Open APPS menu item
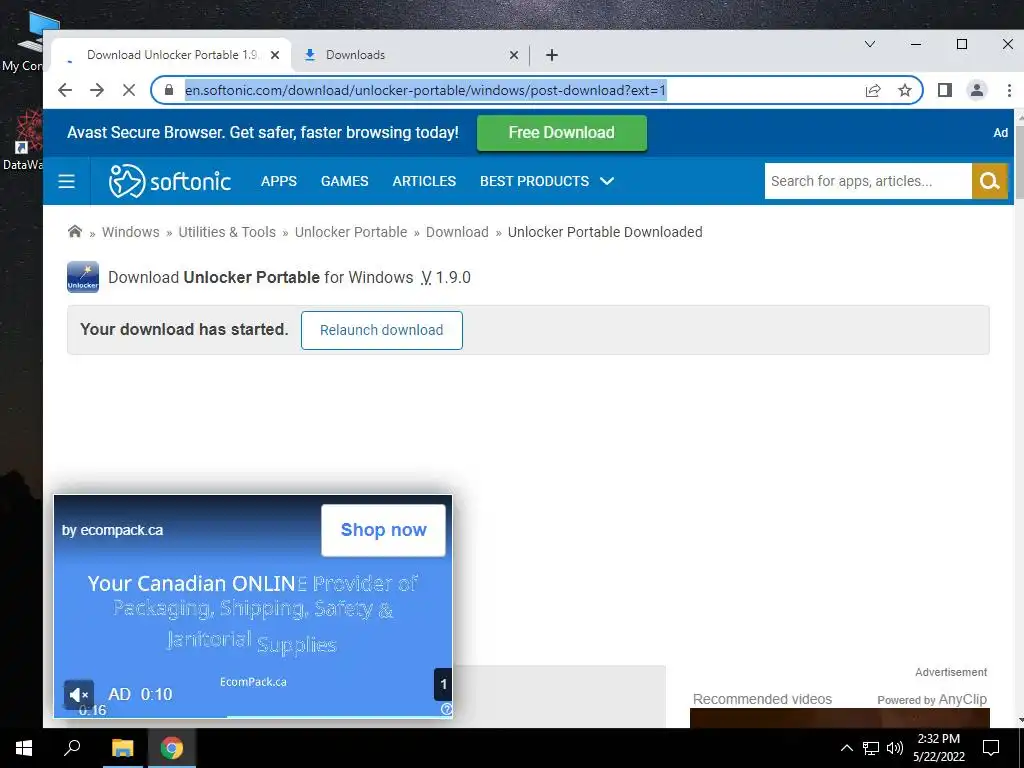 point(279,181)
